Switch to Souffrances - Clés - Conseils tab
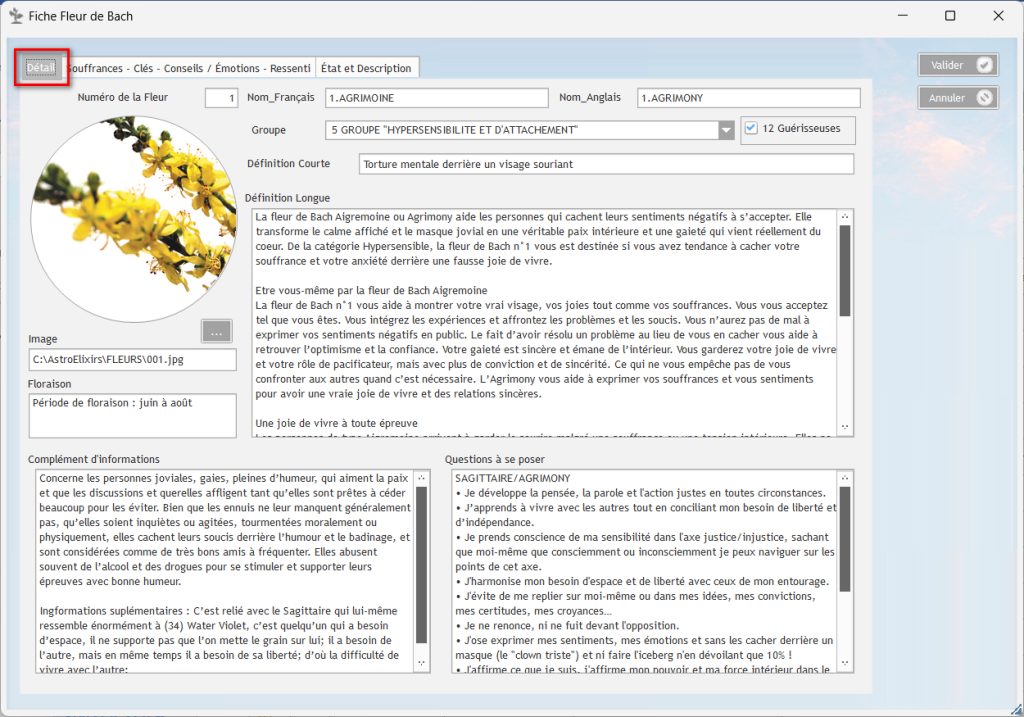Screen dimensions: 1024x717 coord(189,68)
